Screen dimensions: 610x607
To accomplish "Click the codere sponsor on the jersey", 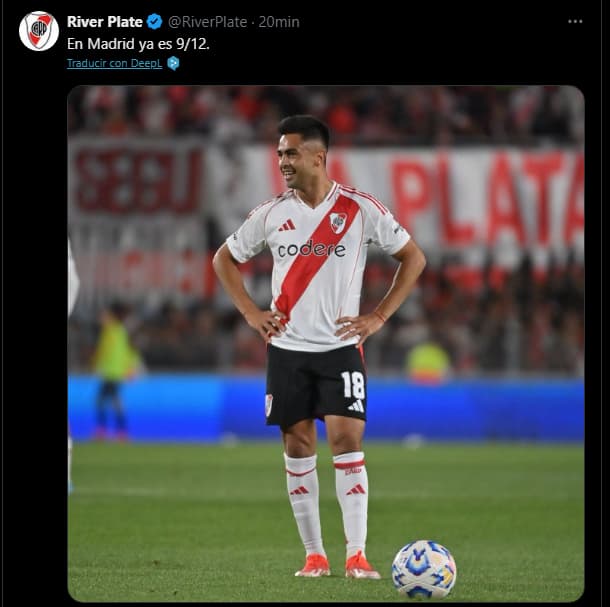I will 312,249.
